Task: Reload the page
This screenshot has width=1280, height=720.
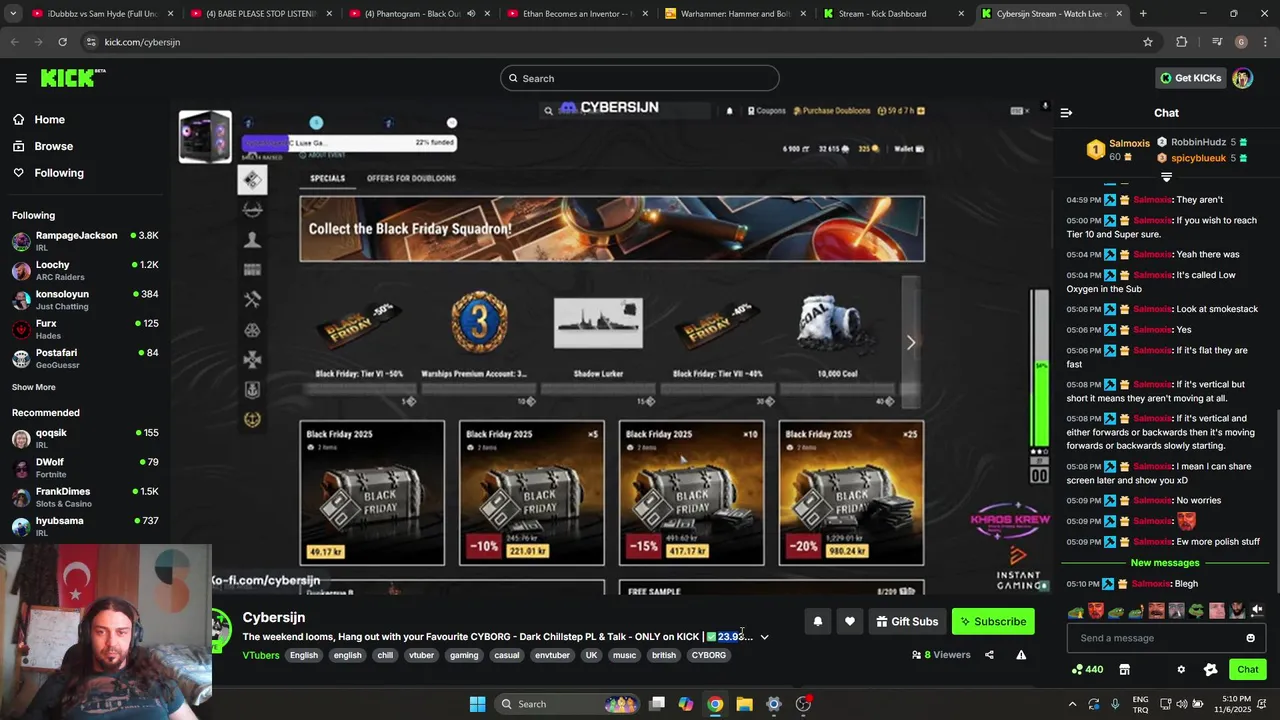Action: [62, 42]
